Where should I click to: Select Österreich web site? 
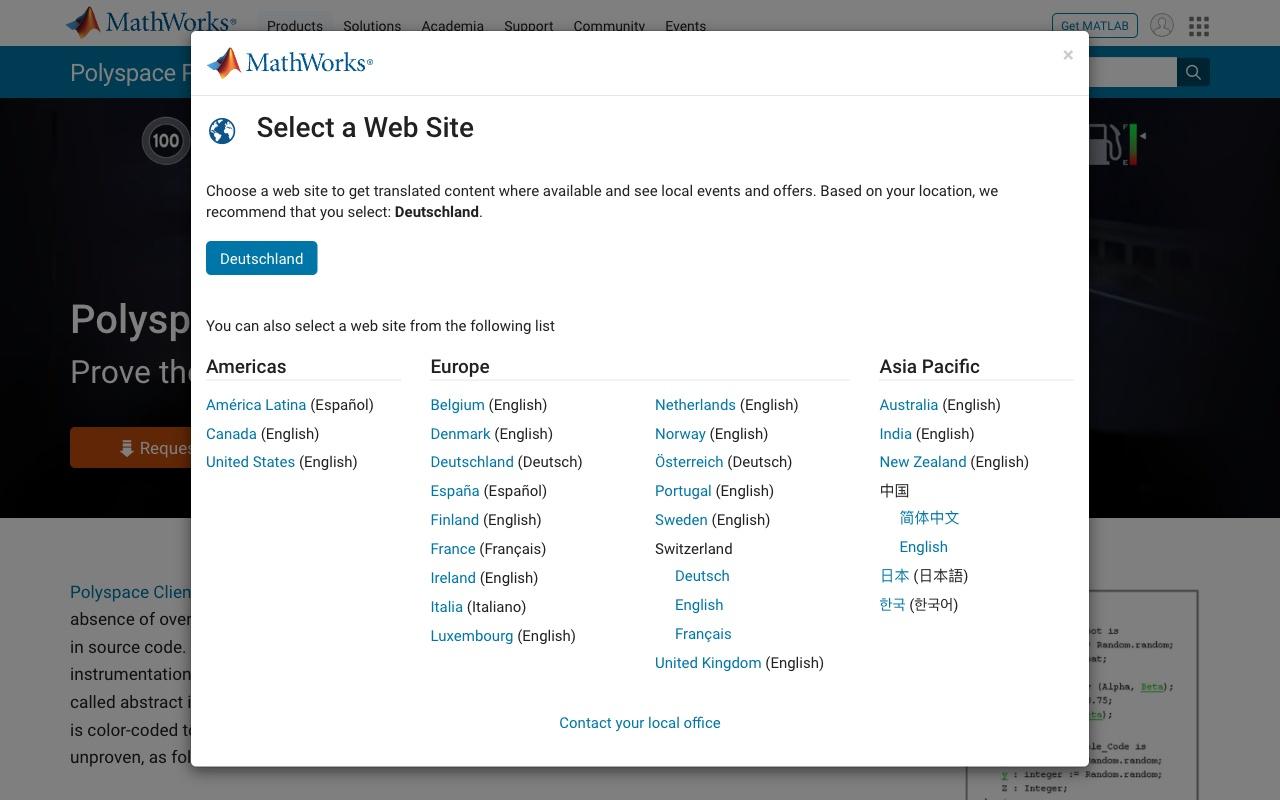(x=689, y=462)
